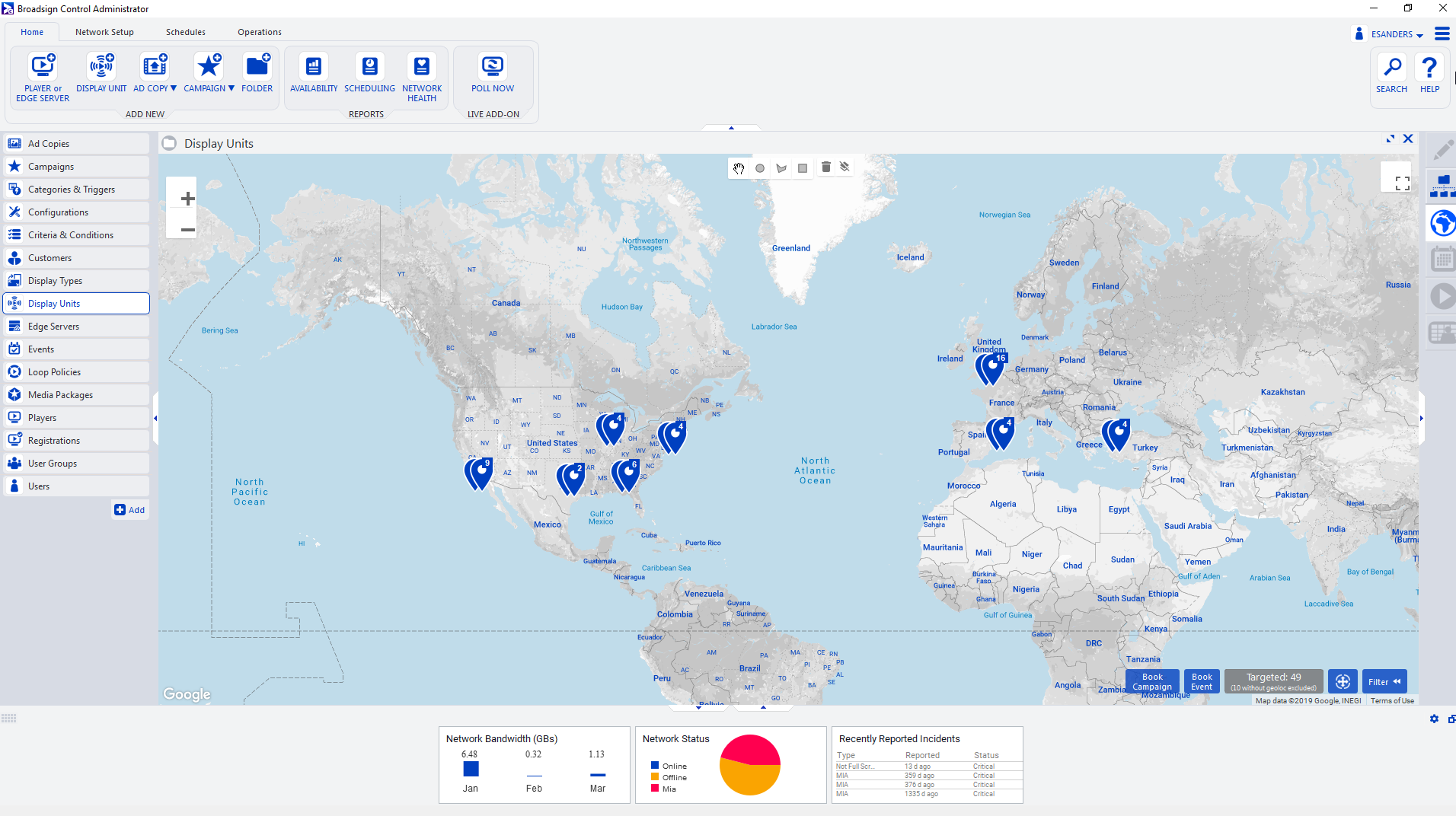
Task: Click the clear layers icon on map toolbar
Action: click(845, 167)
